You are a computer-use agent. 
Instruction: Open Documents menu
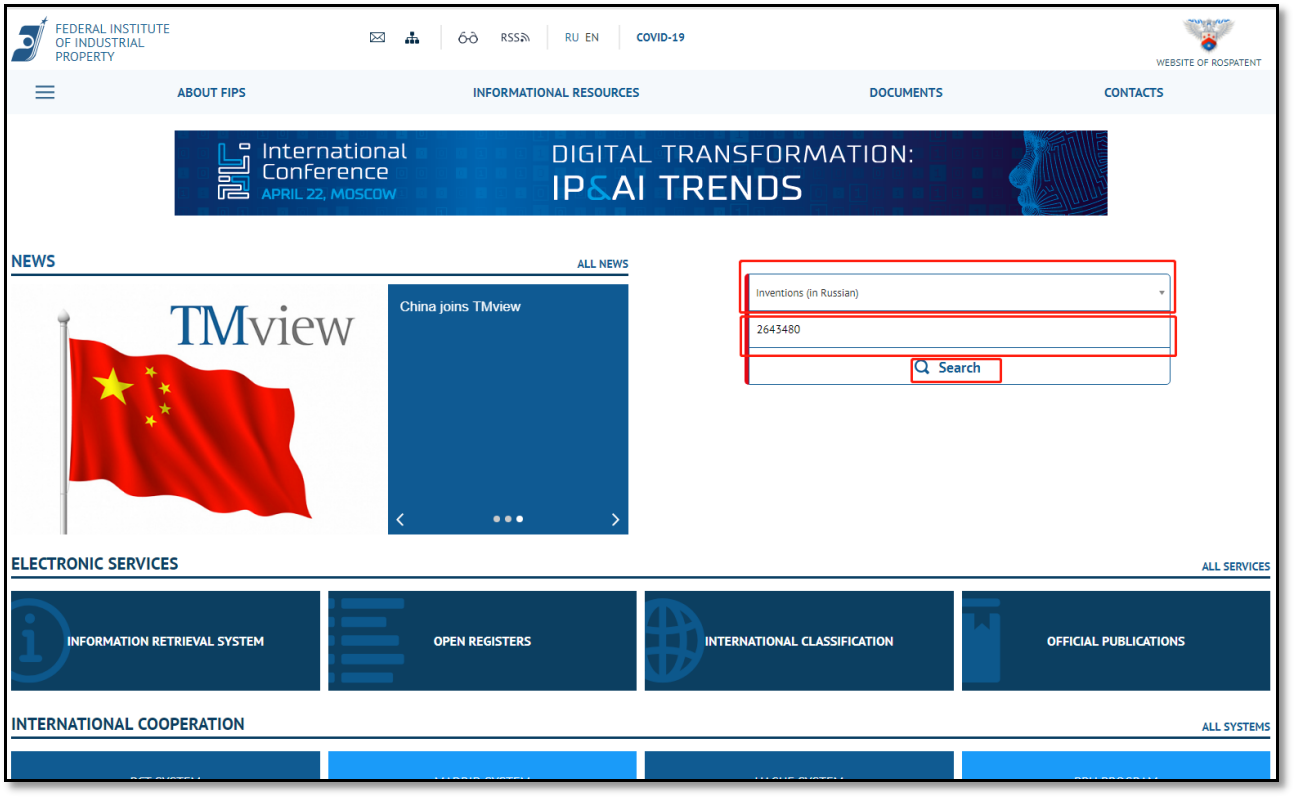906,92
